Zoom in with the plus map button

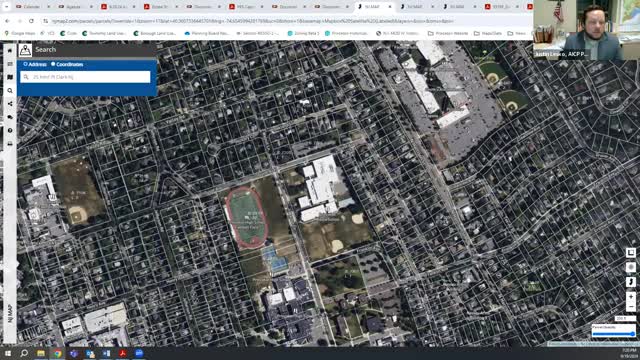click(x=631, y=297)
